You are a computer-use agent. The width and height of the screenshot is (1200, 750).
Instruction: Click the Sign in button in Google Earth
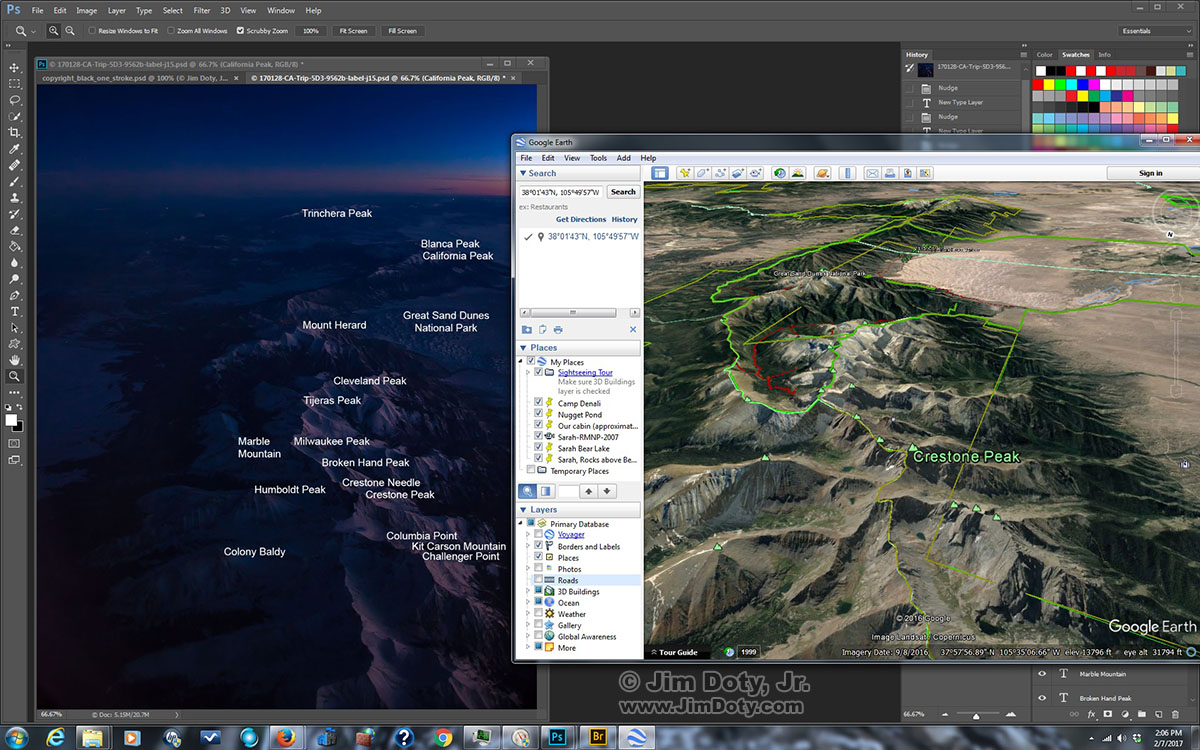click(1151, 173)
